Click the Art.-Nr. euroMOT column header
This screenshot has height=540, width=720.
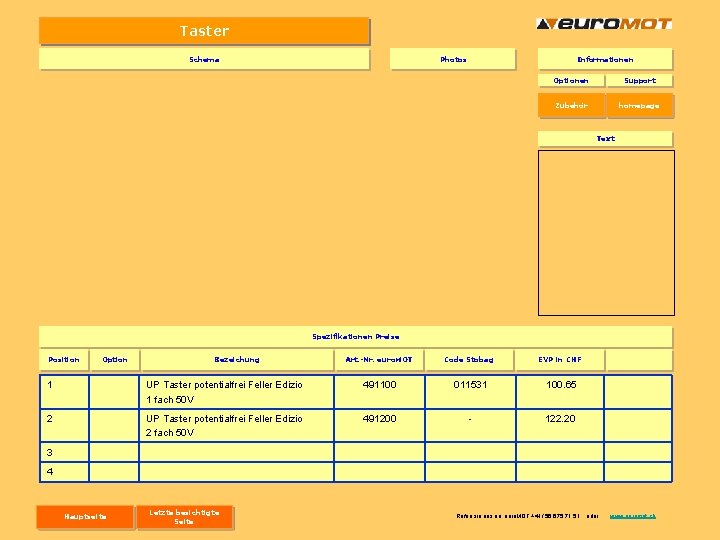[x=379, y=360]
